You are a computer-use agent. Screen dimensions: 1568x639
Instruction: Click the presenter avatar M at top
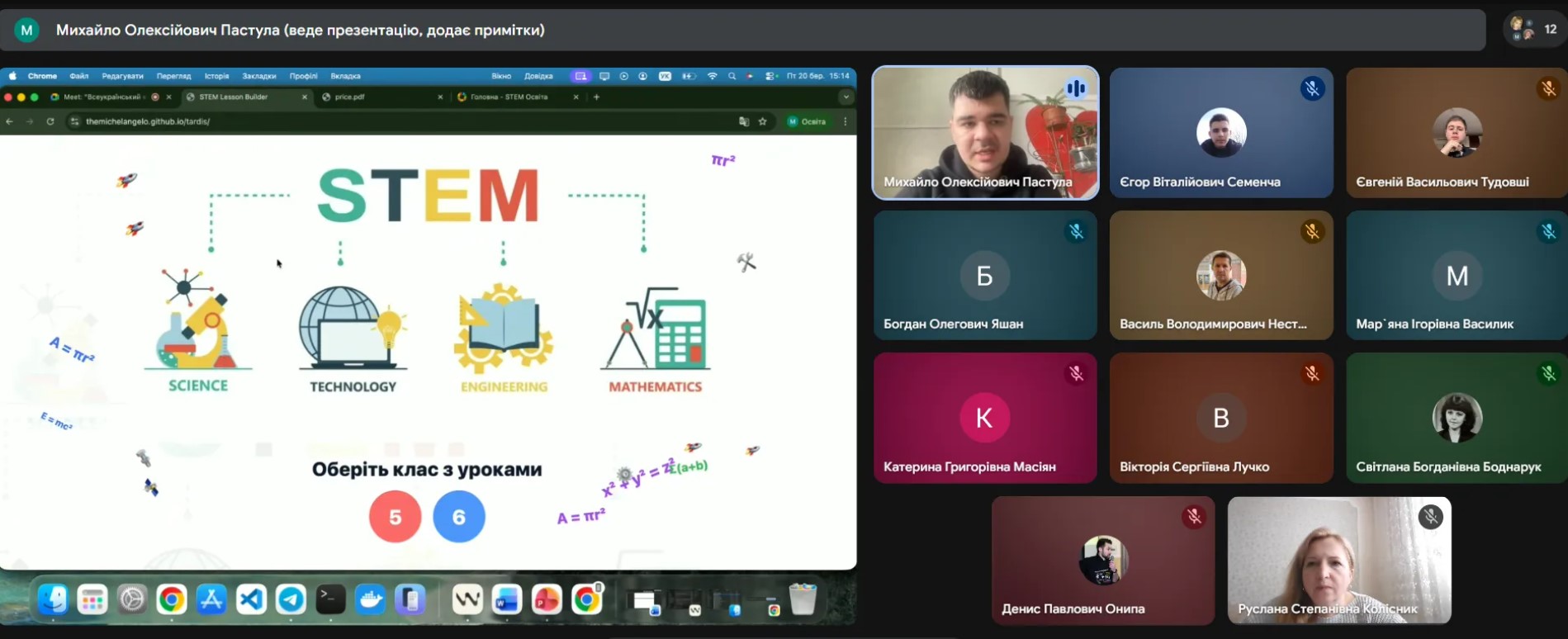pos(26,31)
